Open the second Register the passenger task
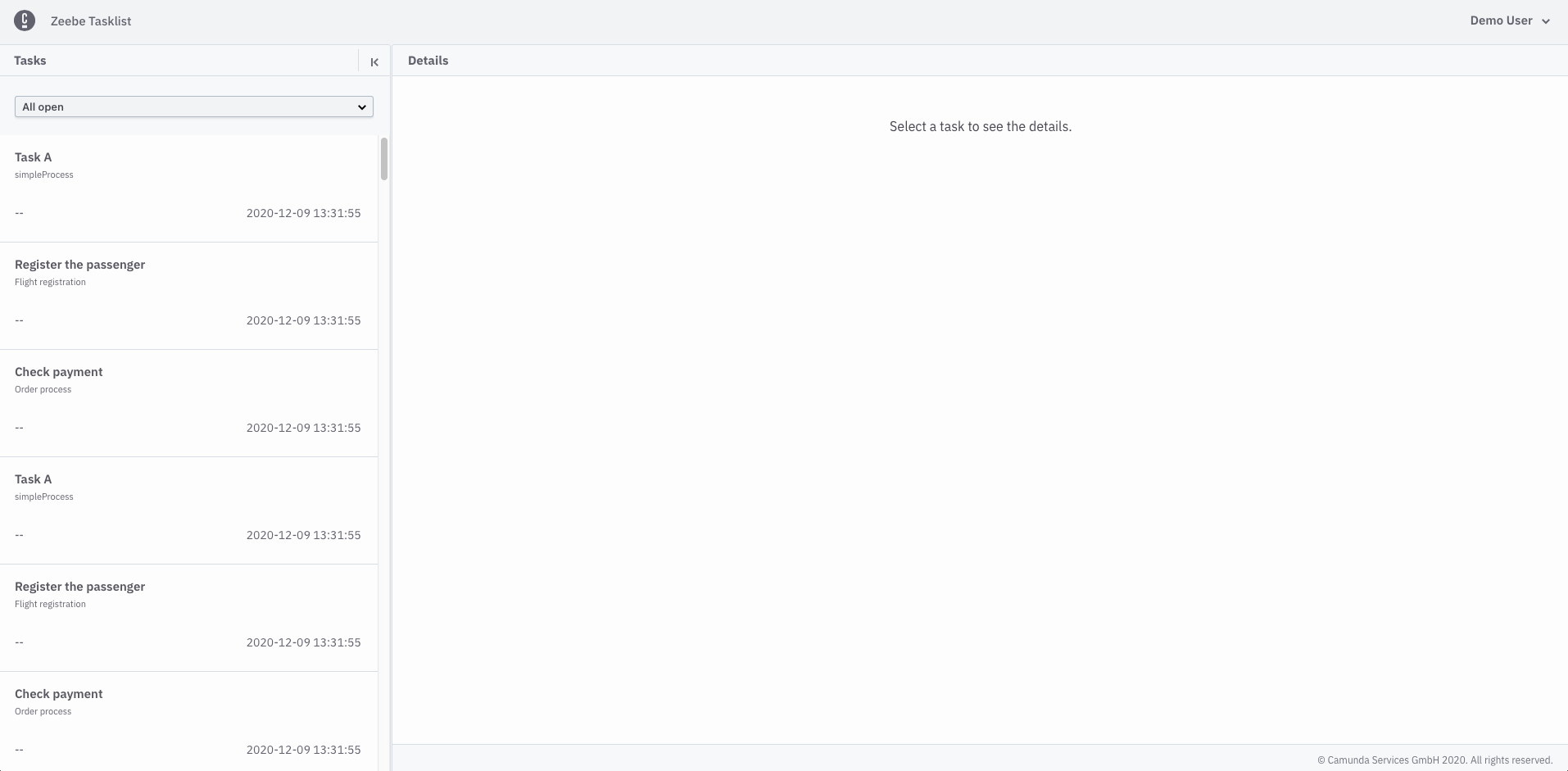This screenshot has height=771, width=1568. click(x=79, y=586)
